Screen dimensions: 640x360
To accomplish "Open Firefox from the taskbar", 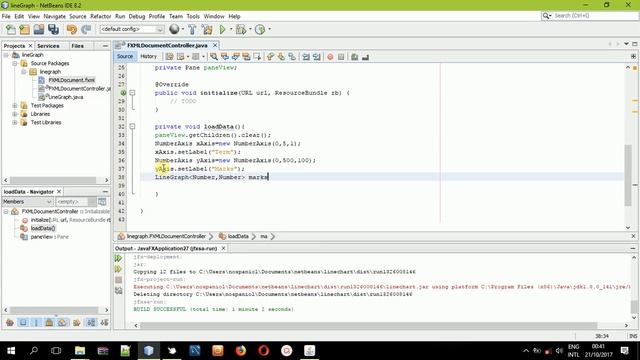I will pyautogui.click(x=241, y=351).
